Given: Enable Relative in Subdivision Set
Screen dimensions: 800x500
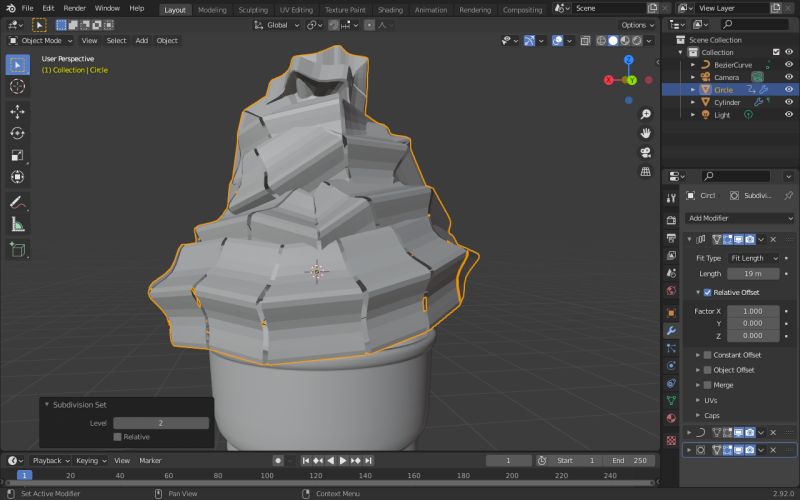Looking at the screenshot, I should pyautogui.click(x=117, y=437).
